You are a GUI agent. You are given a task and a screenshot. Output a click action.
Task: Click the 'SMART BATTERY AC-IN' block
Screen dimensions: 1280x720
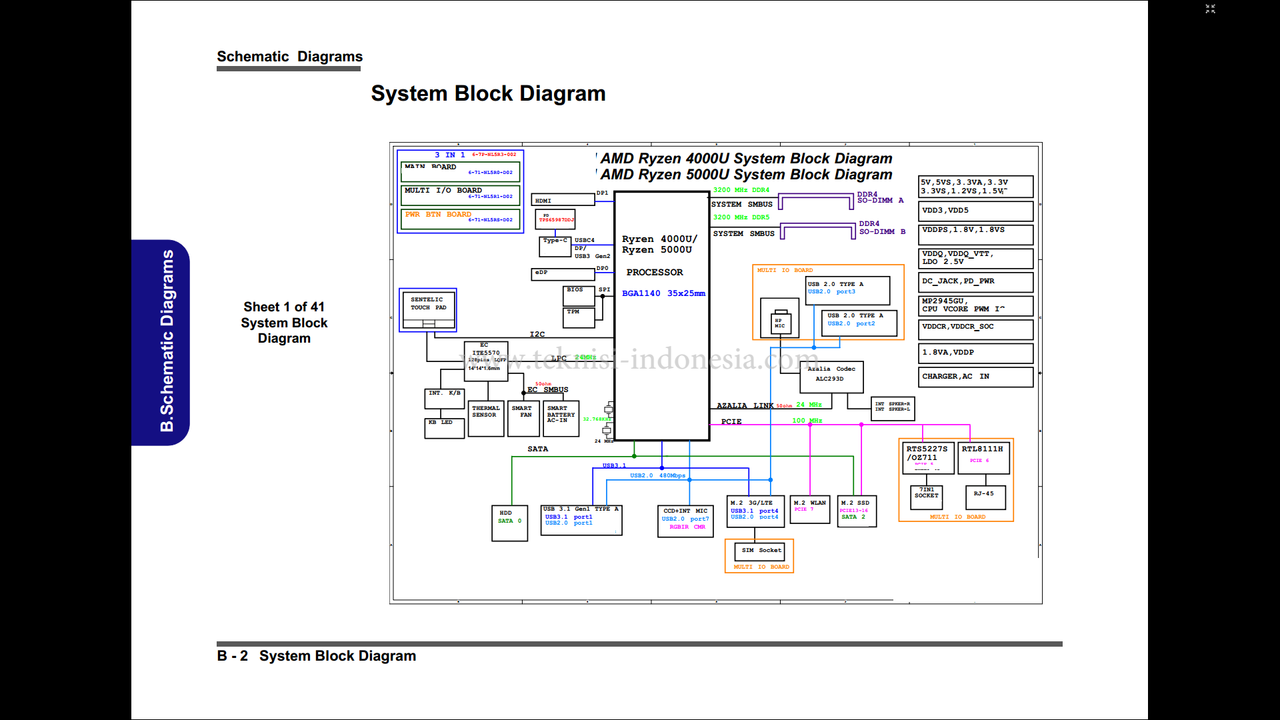[x=561, y=418]
